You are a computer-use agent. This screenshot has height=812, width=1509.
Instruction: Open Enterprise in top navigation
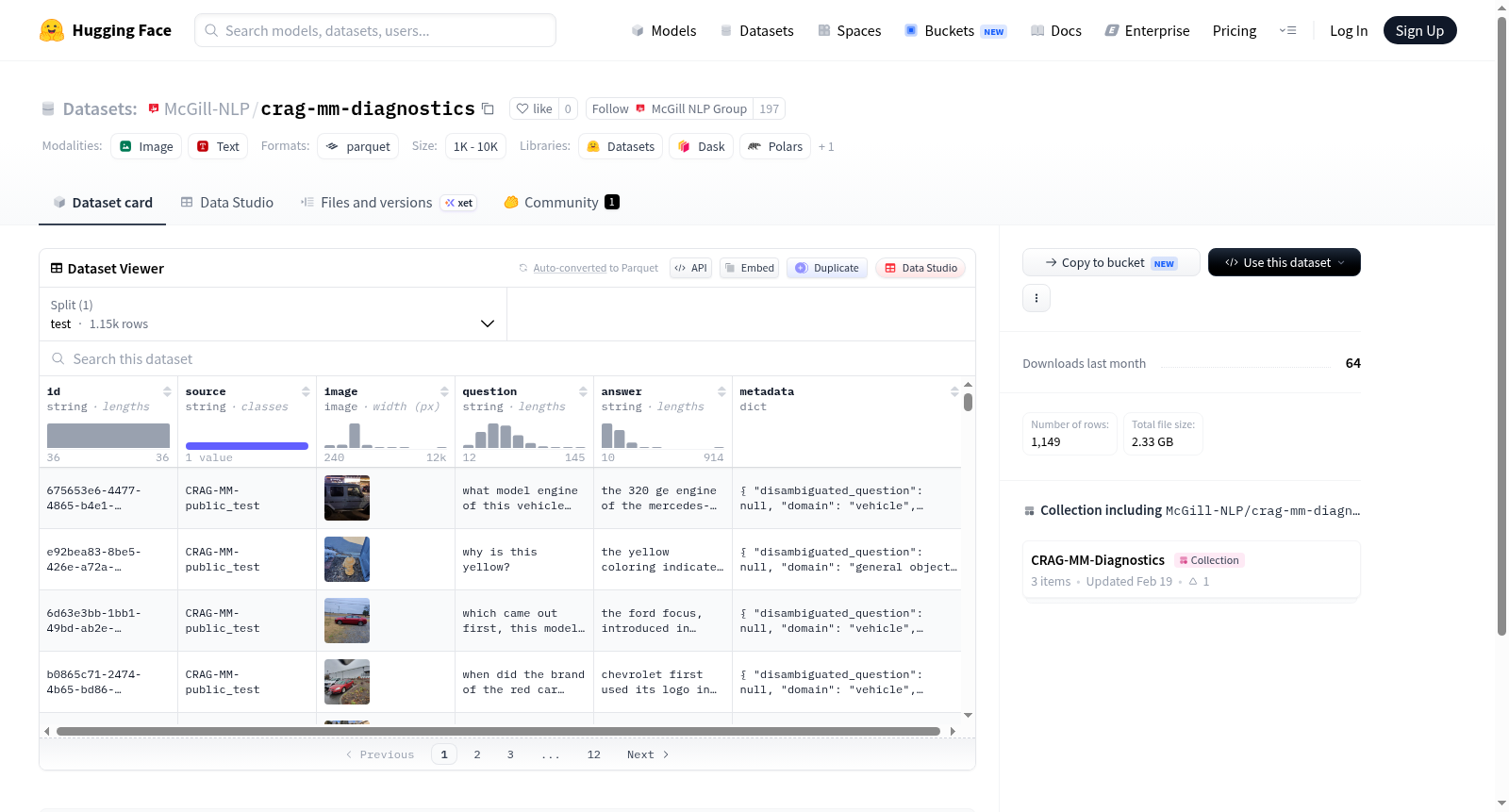click(1147, 30)
